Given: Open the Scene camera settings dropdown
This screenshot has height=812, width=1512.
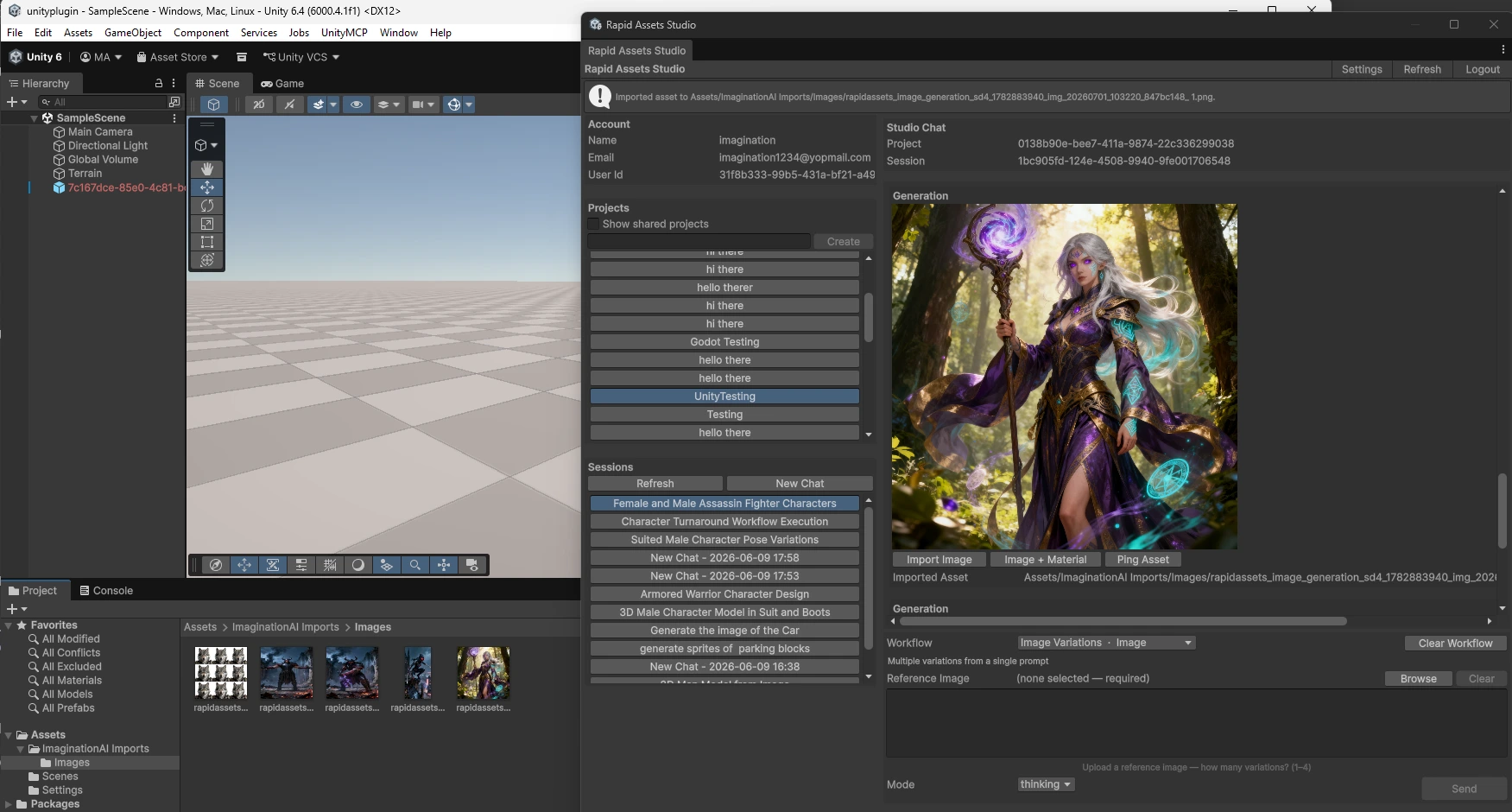Looking at the screenshot, I should 423,105.
